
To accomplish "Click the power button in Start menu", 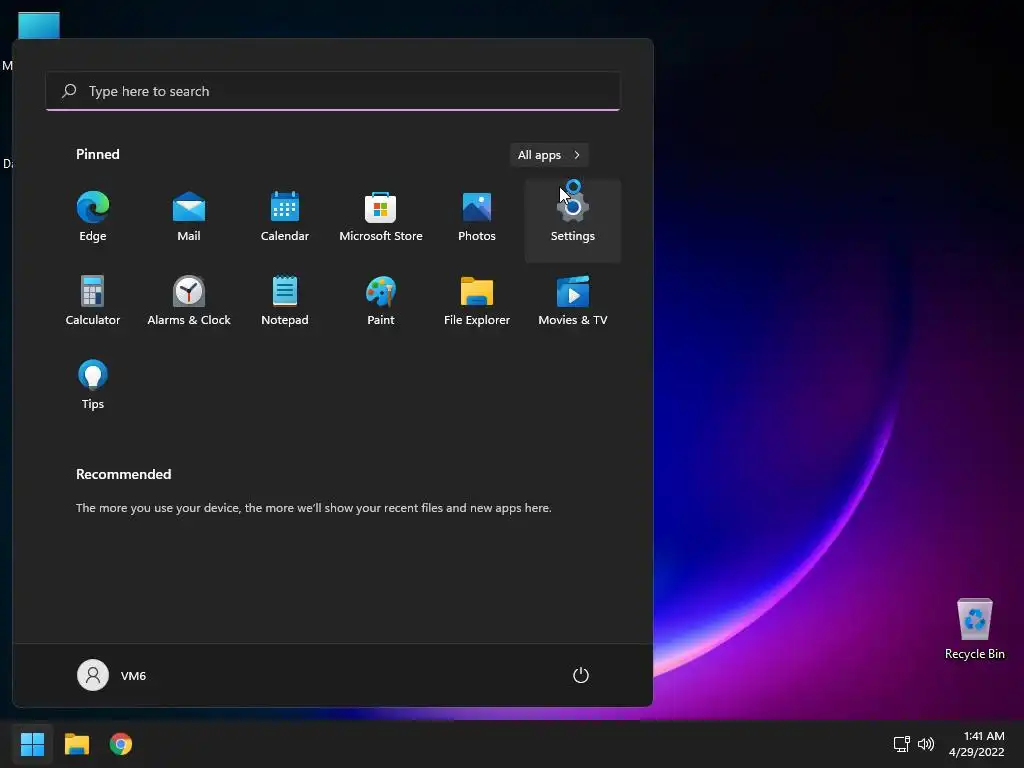I will point(581,675).
